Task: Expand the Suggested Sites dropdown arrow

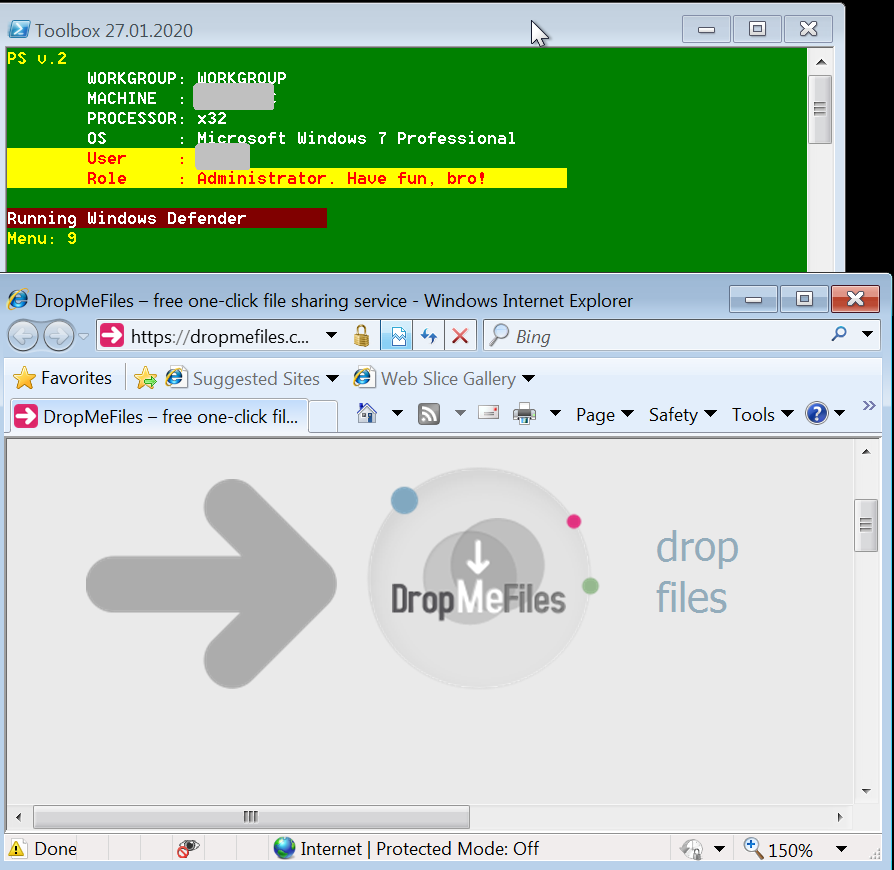Action: click(x=332, y=379)
